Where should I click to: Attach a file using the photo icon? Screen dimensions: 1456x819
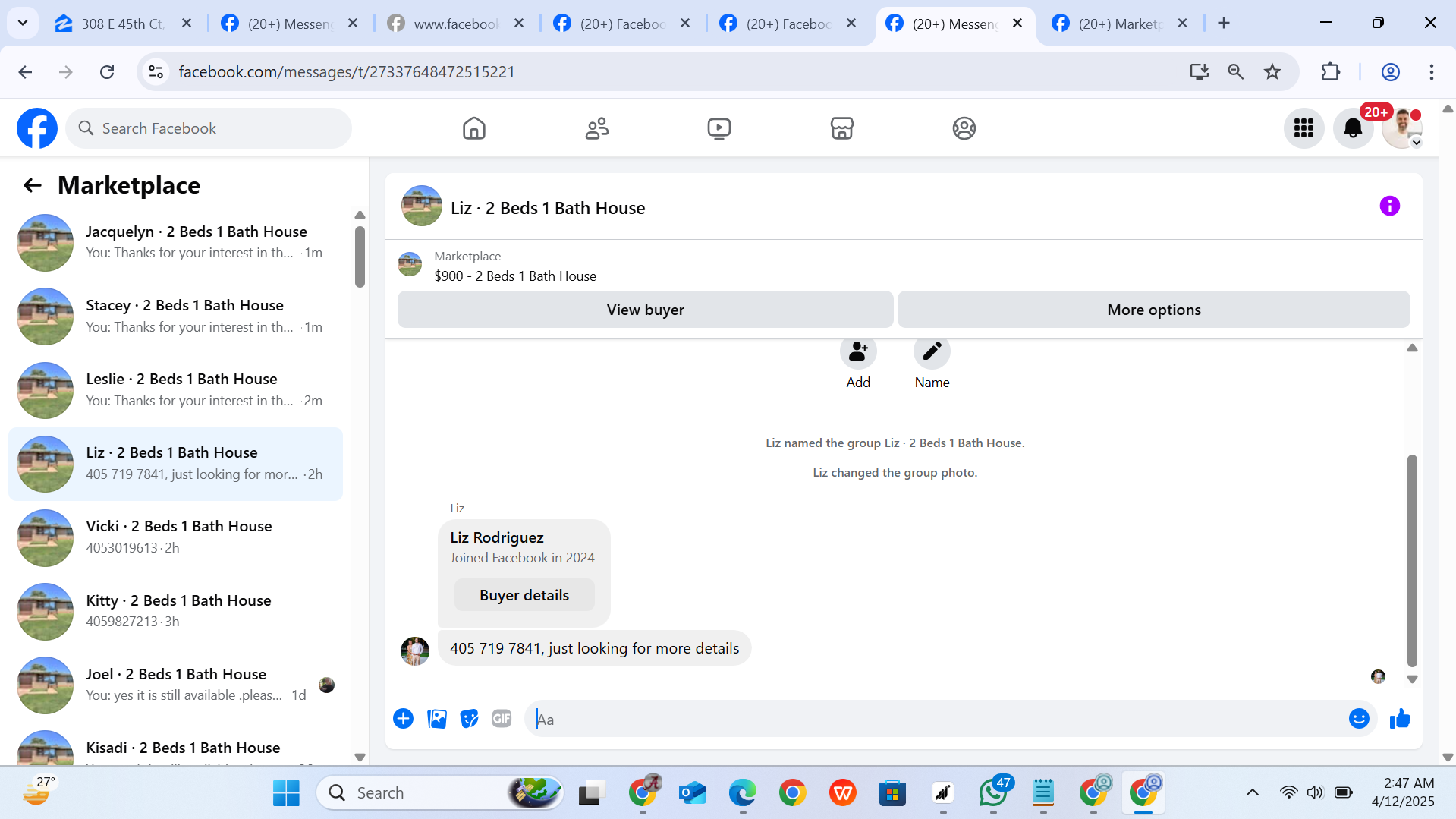click(437, 719)
